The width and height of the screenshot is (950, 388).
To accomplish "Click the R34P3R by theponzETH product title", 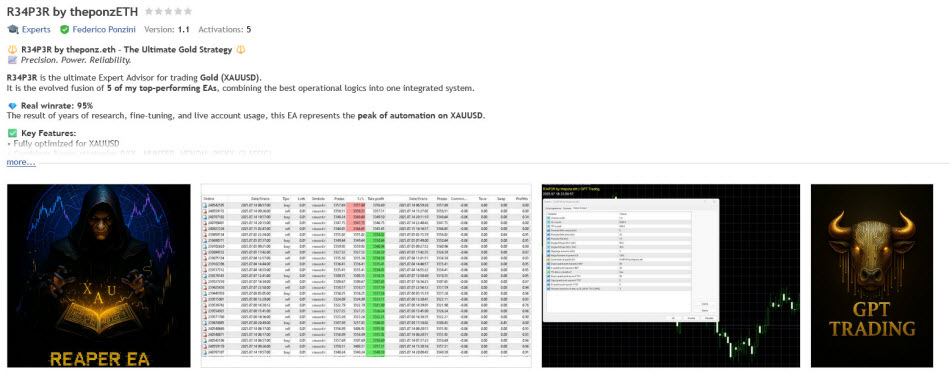I will 72,12.
